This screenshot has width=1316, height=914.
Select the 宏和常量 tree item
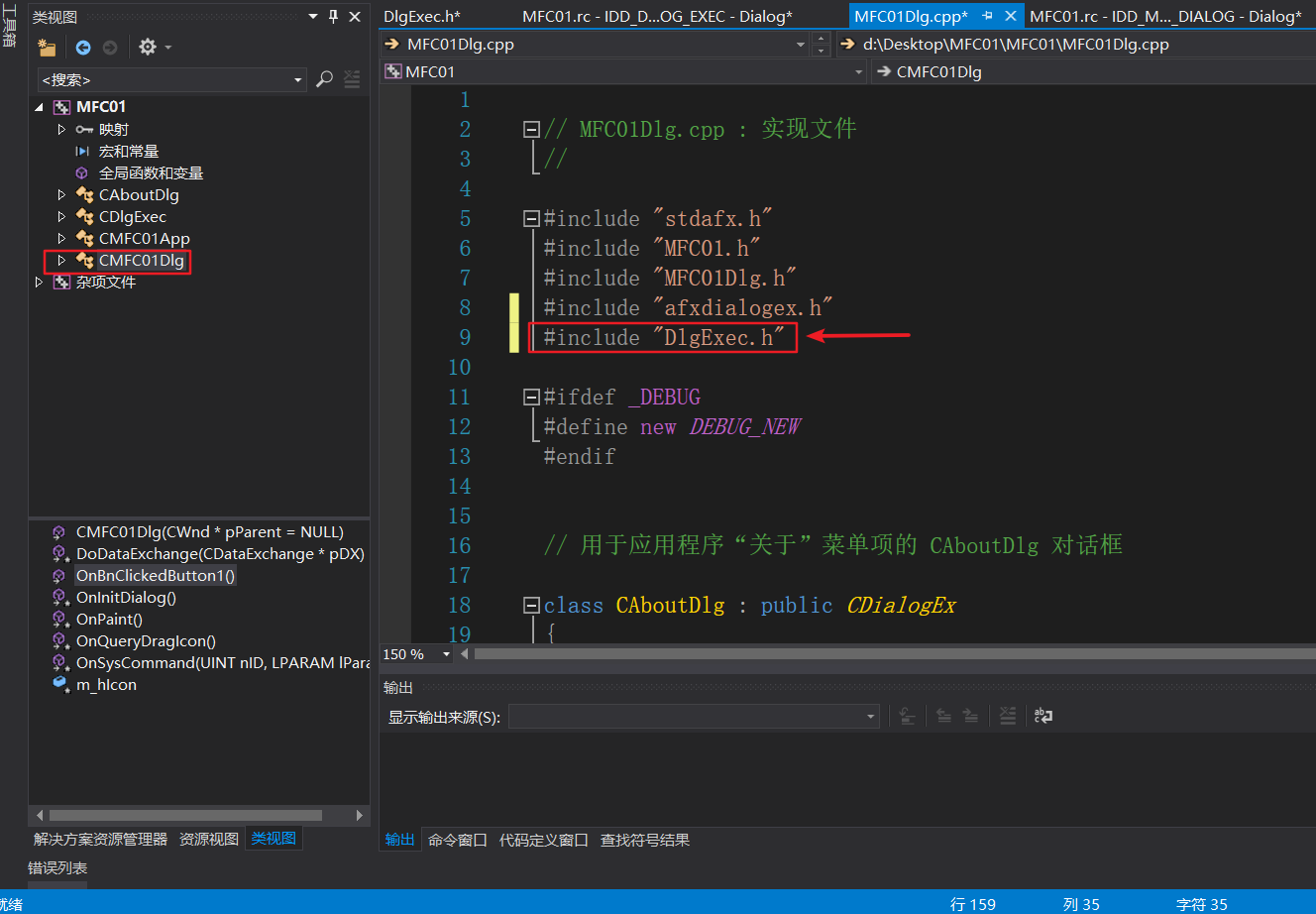tap(129, 151)
